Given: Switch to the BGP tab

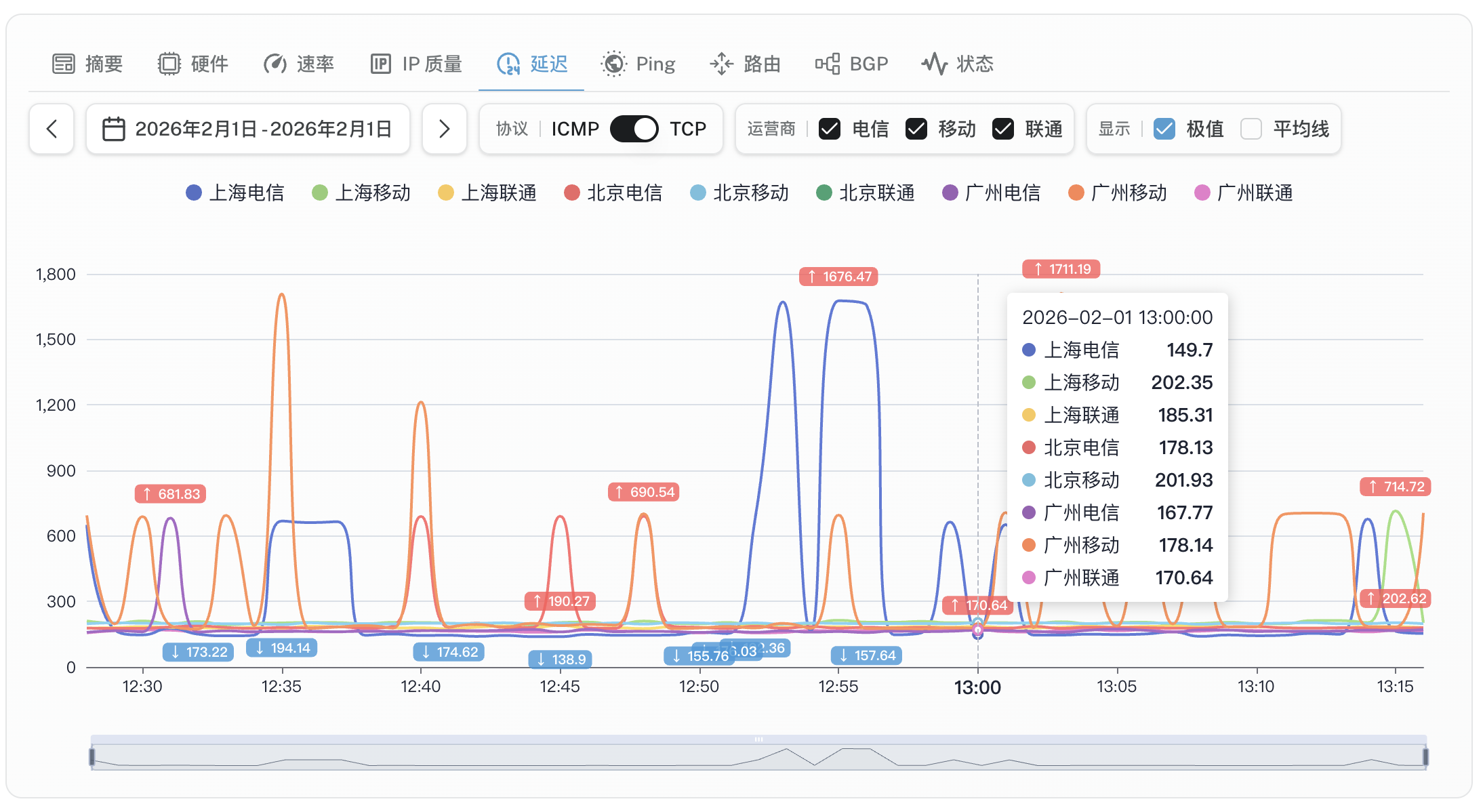Looking at the screenshot, I should point(868,64).
